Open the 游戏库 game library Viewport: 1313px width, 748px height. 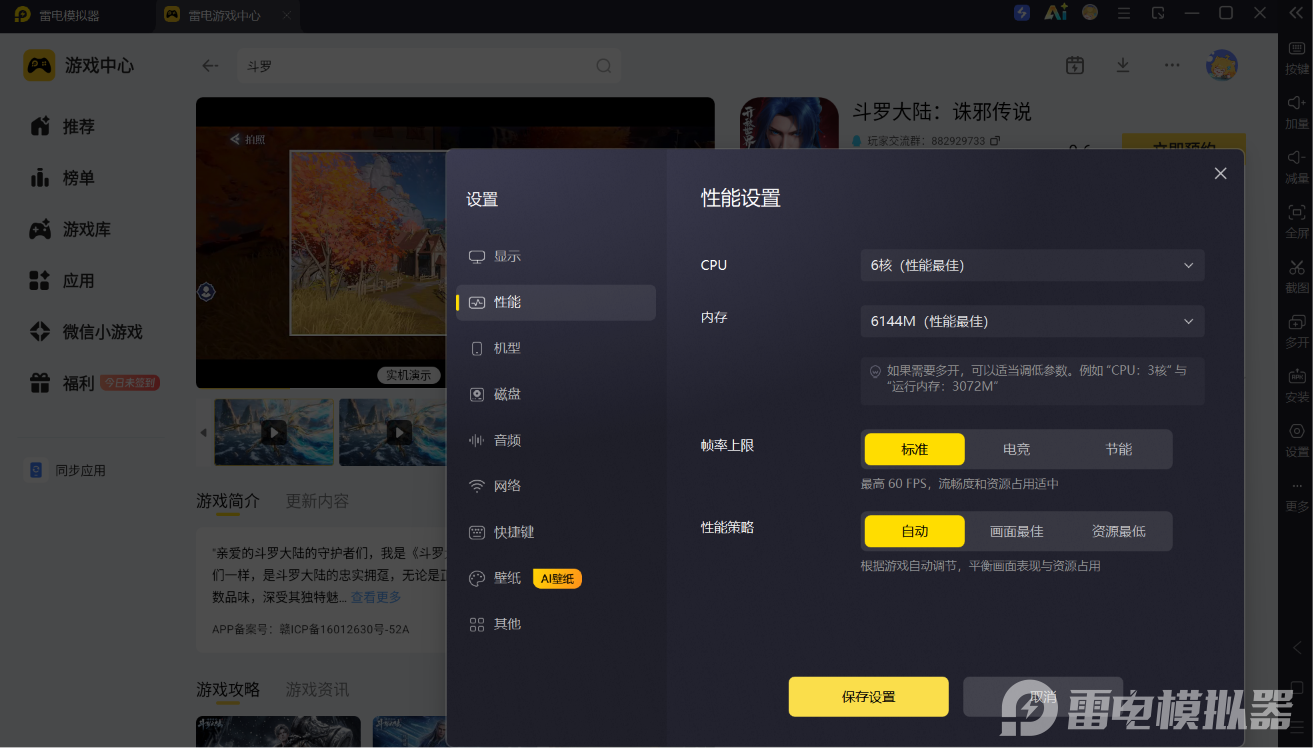tap(70, 229)
